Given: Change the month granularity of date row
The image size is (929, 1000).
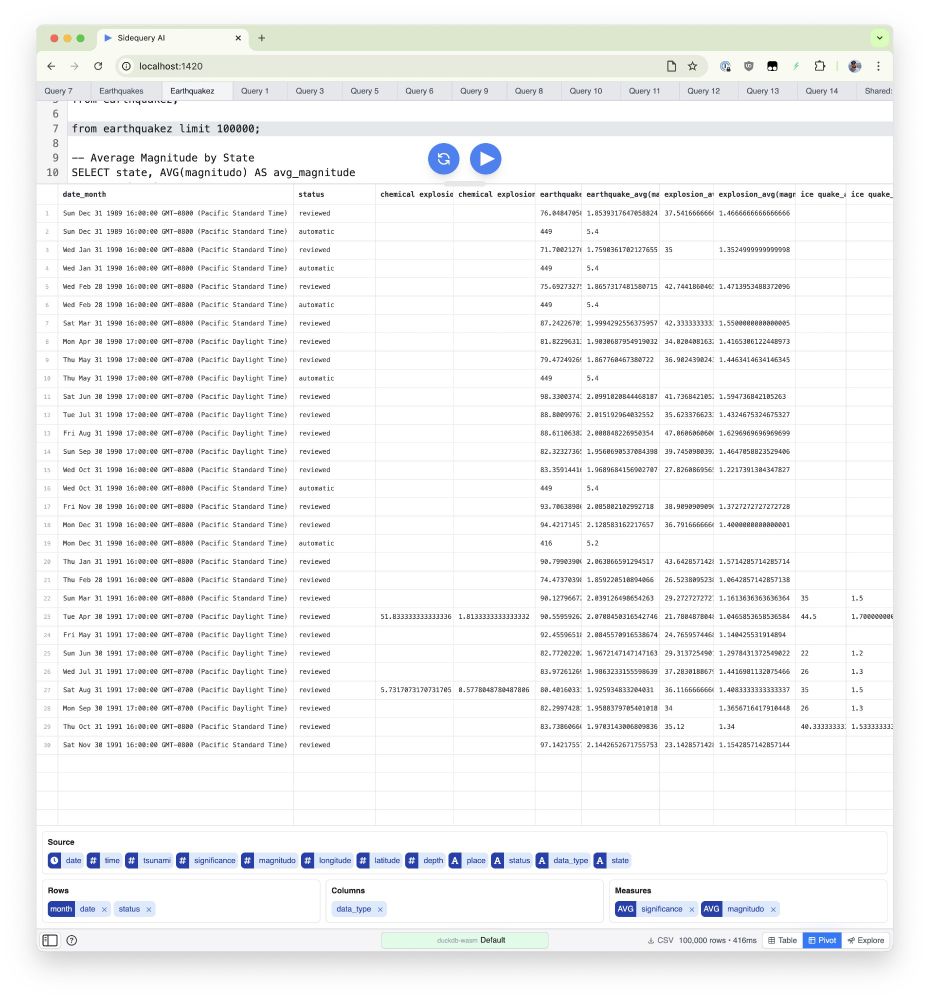Looking at the screenshot, I should [x=61, y=909].
